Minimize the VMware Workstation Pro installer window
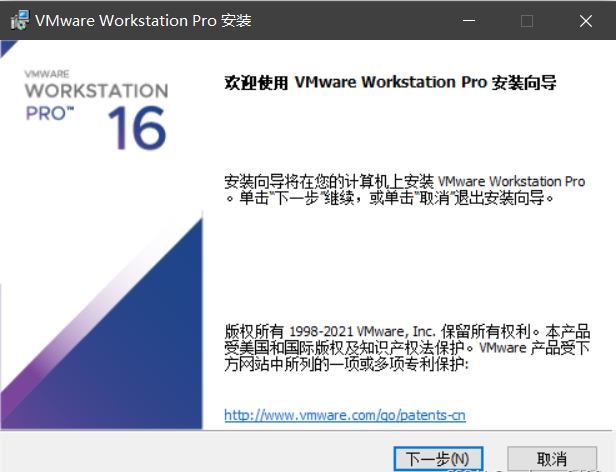Screen dimensions: 616x472 [x=468, y=20]
